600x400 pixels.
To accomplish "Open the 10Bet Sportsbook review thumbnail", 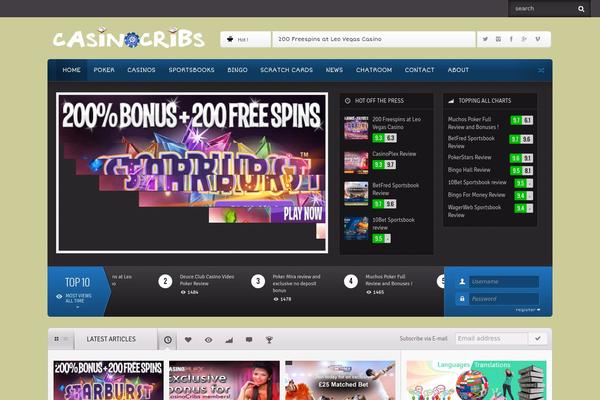I will 356,229.
